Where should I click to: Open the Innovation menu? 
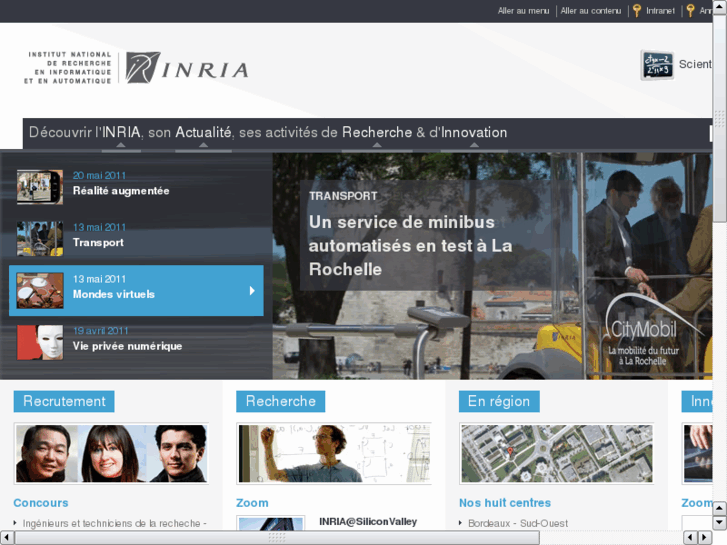point(474,133)
